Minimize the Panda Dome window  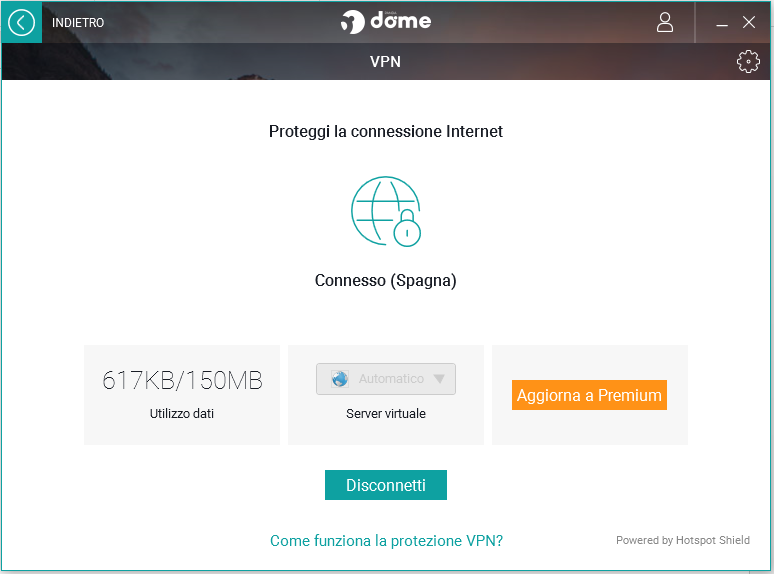point(722,23)
